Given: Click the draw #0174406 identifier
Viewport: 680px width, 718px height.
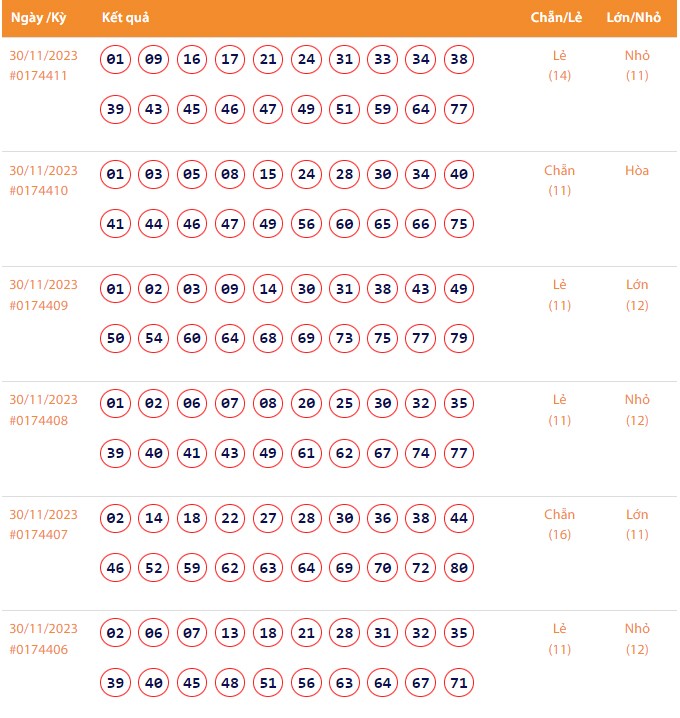Looking at the screenshot, I should pos(38,649).
